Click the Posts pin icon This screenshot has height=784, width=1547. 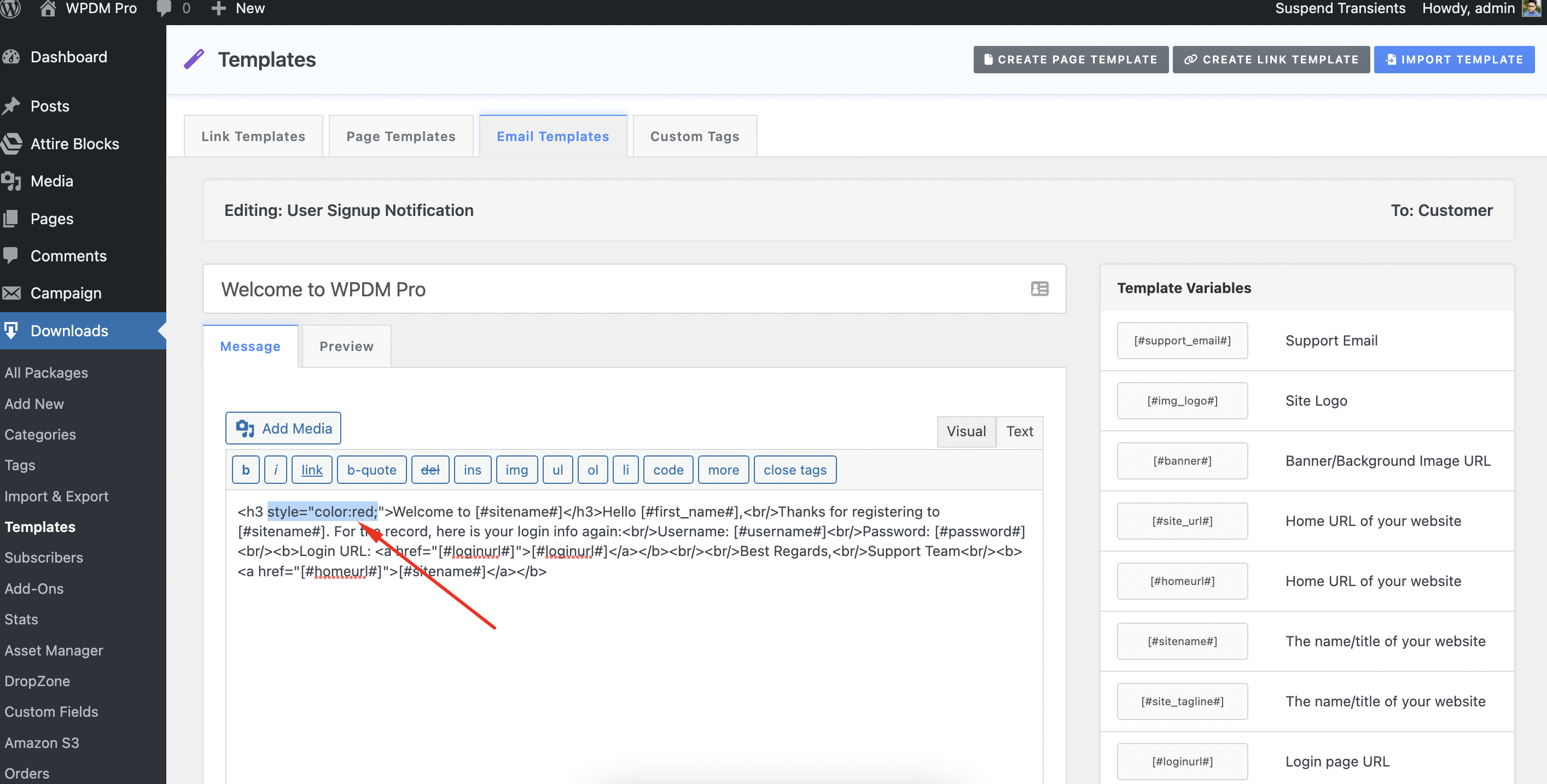[x=11, y=106]
